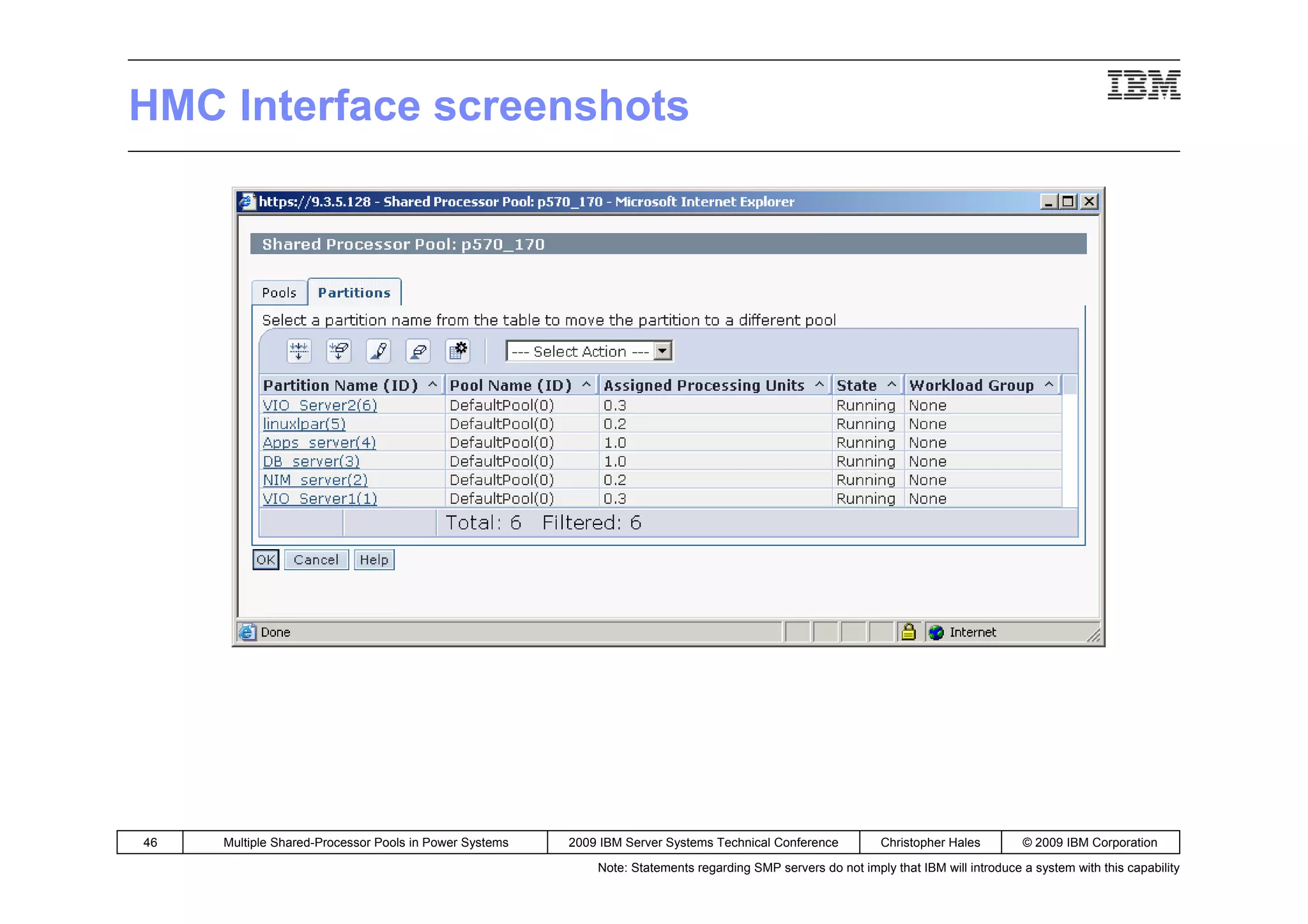Close the Internet Explorer window
Screen dimensions: 1308x924
click(1090, 202)
